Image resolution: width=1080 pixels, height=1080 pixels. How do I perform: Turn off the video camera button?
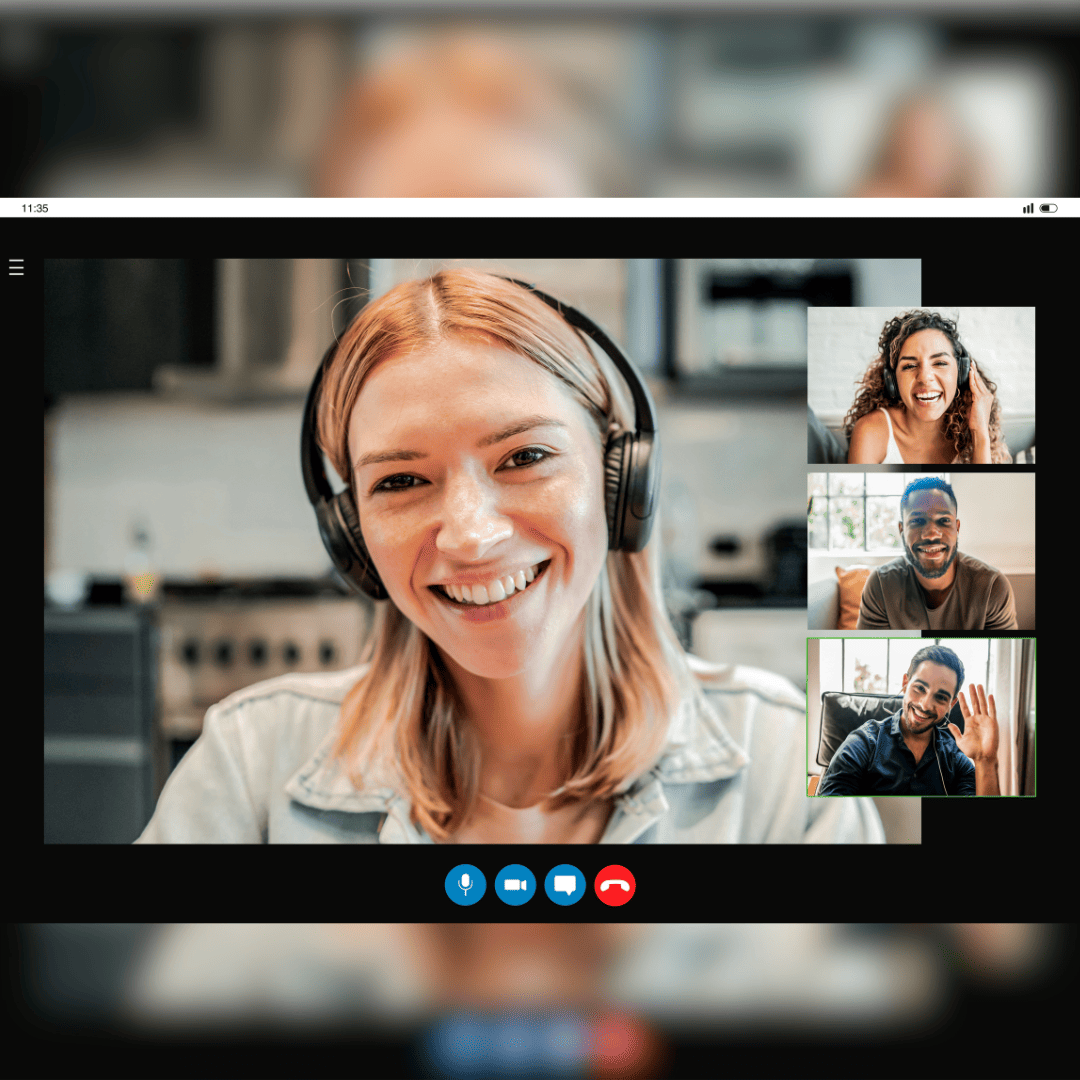515,885
